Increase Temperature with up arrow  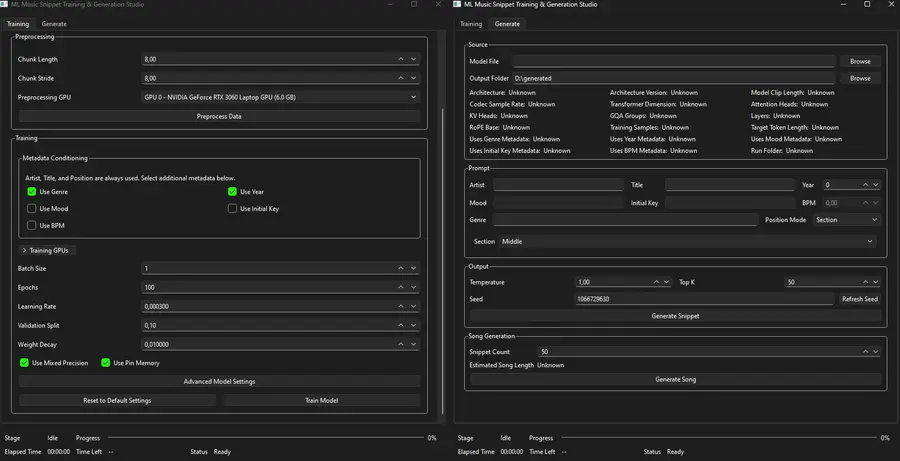point(656,282)
